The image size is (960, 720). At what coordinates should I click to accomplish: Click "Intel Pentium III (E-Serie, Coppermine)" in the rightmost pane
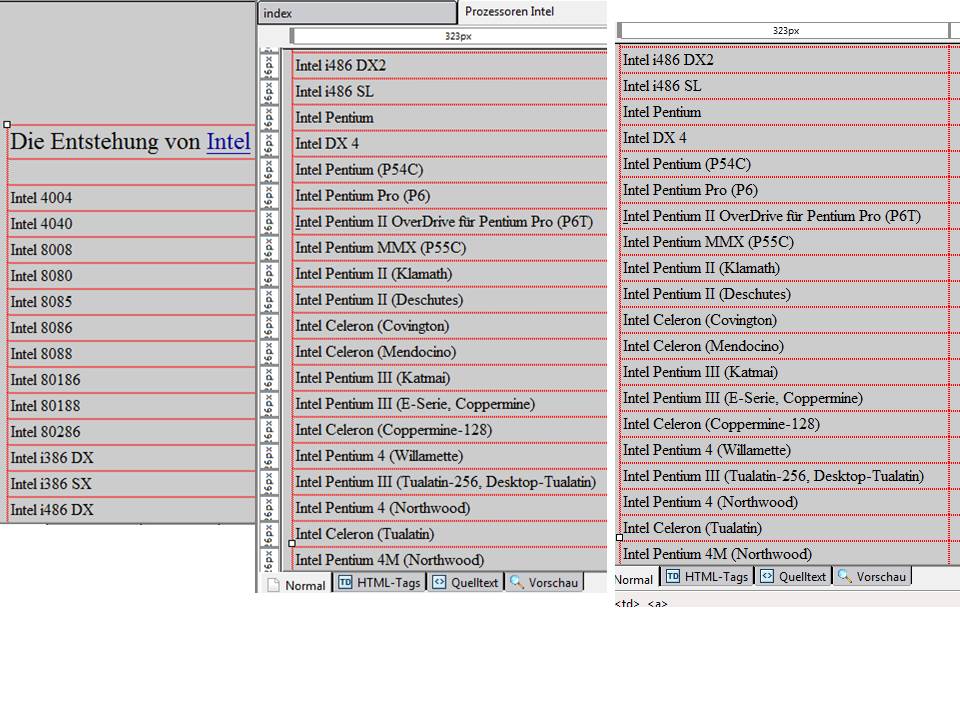coord(743,399)
